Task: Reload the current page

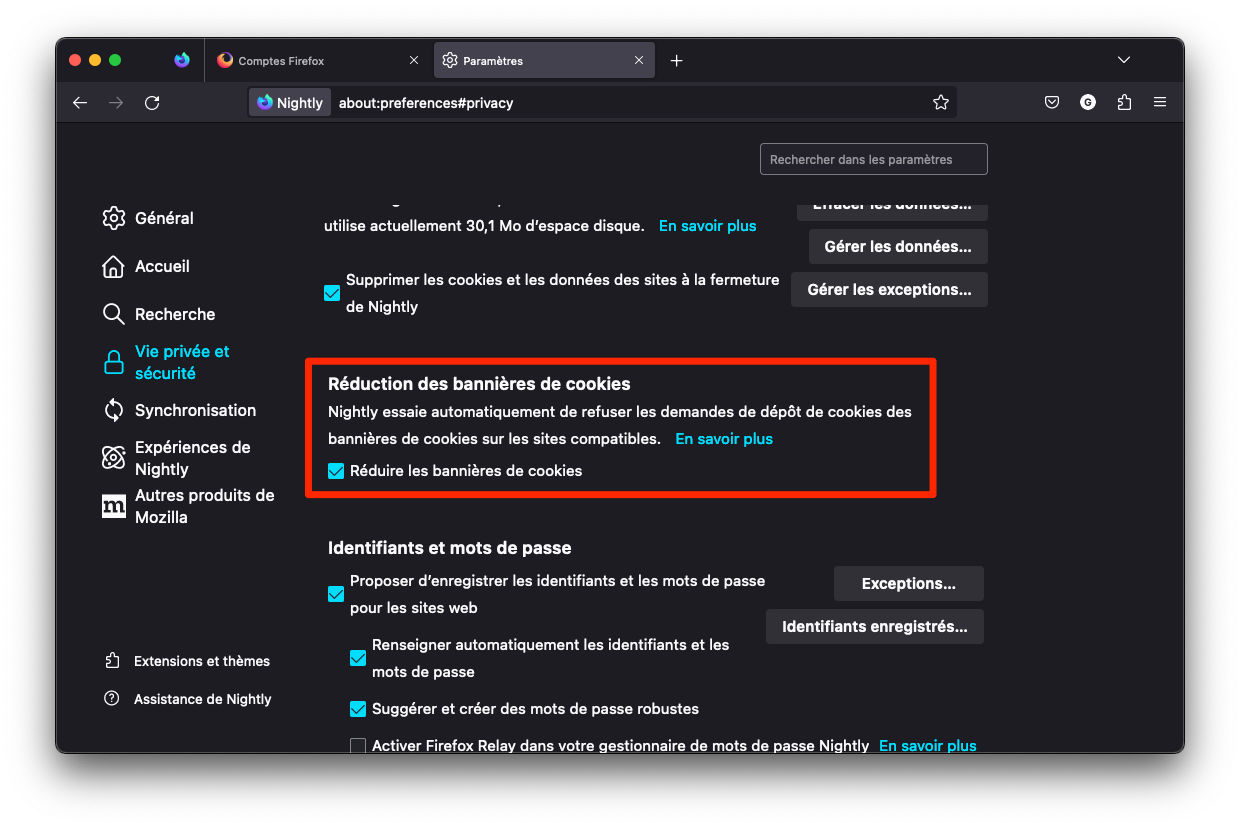Action: pyautogui.click(x=152, y=102)
